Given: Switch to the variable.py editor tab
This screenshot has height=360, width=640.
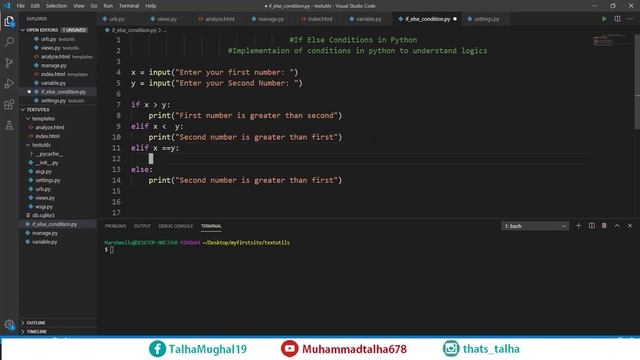Looking at the screenshot, I should [368, 19].
